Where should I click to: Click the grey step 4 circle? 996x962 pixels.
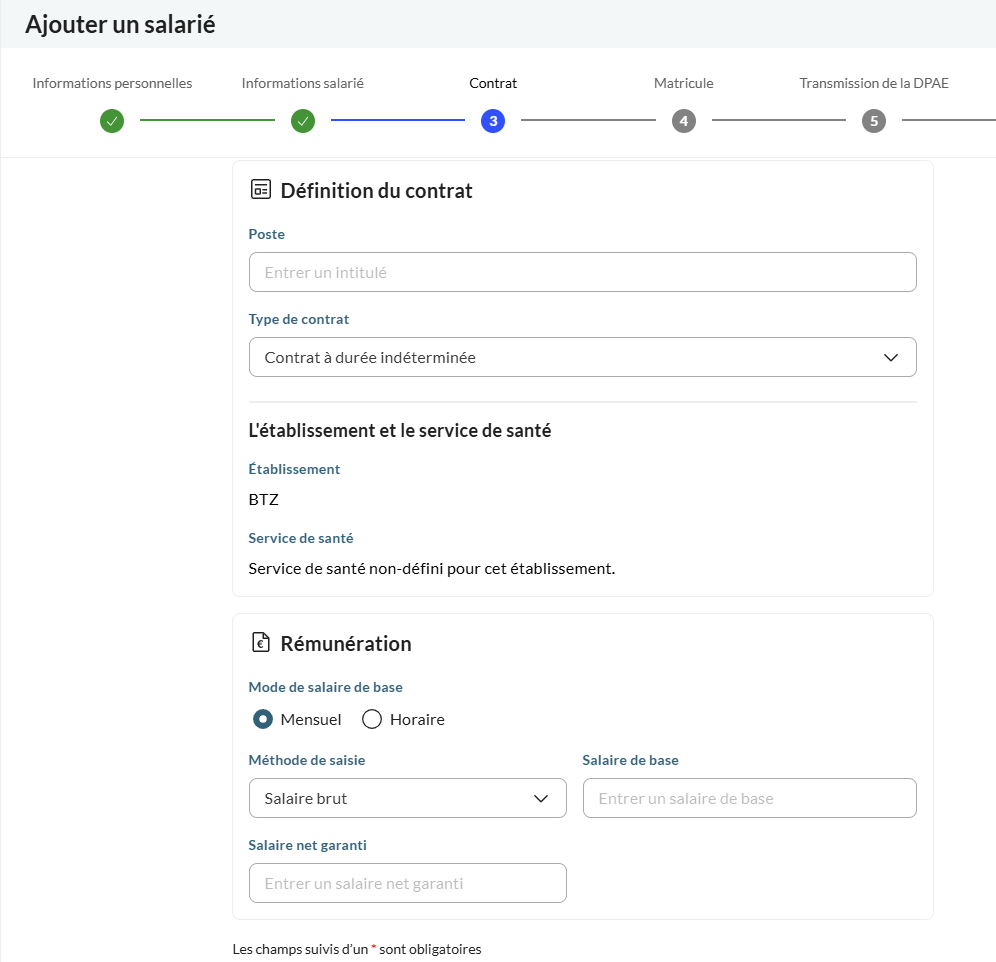point(683,121)
